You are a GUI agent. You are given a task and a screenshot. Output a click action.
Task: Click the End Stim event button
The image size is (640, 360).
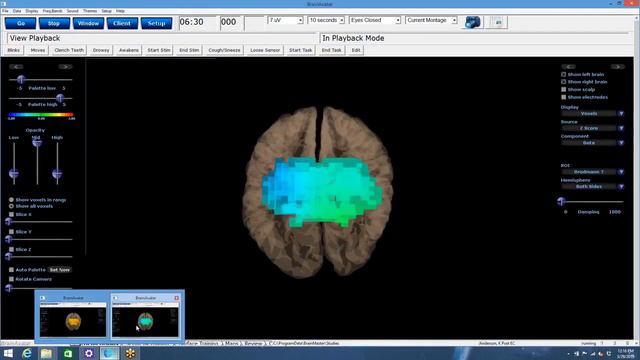[x=189, y=50]
